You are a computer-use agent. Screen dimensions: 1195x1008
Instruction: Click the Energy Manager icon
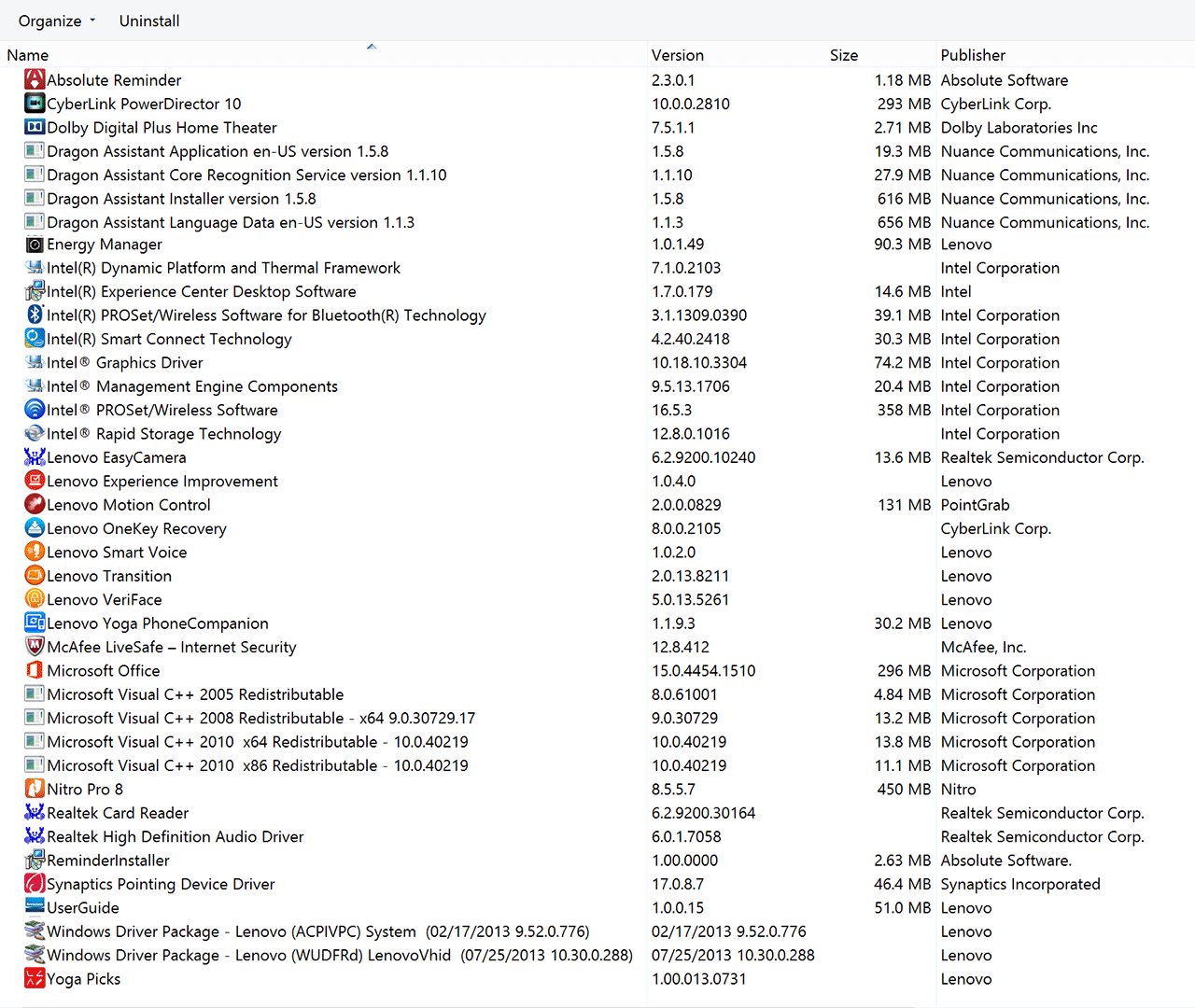point(35,245)
